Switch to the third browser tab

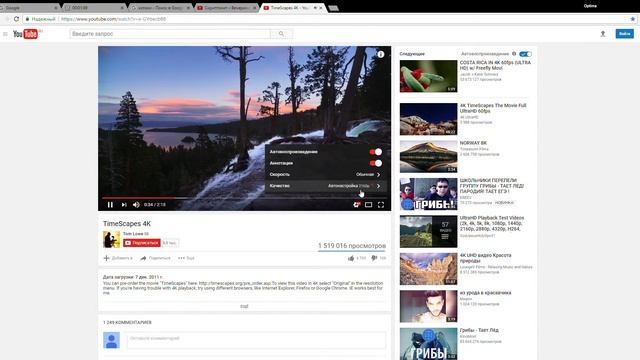(160, 8)
